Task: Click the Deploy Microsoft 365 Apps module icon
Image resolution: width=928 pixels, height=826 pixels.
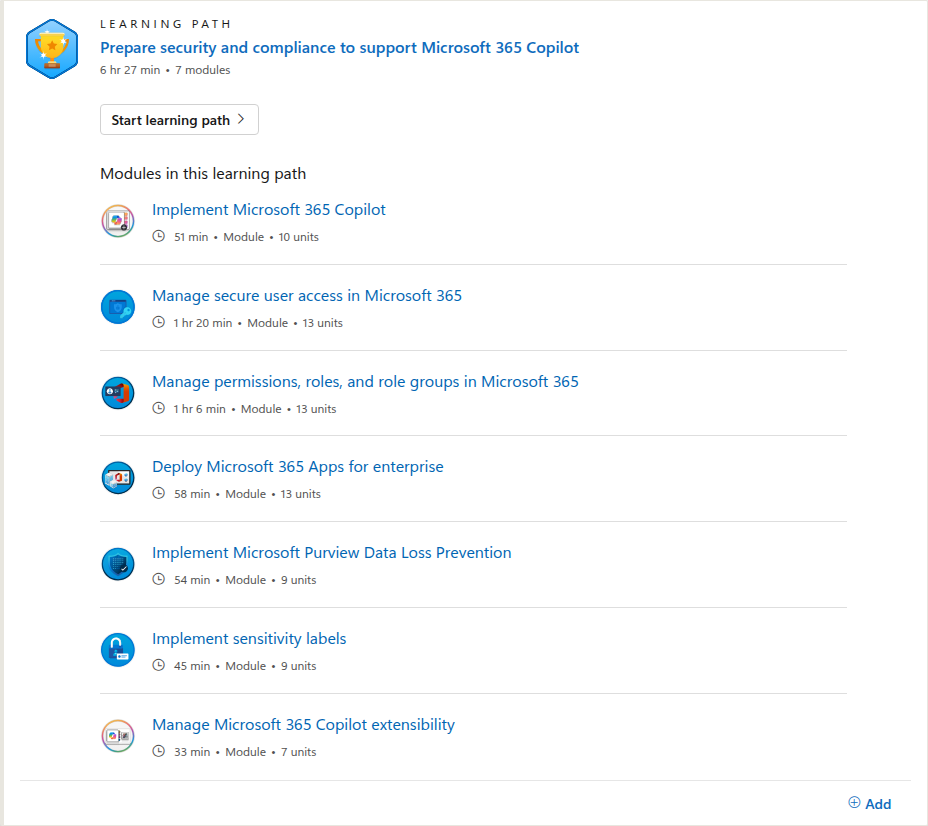Action: [x=118, y=478]
